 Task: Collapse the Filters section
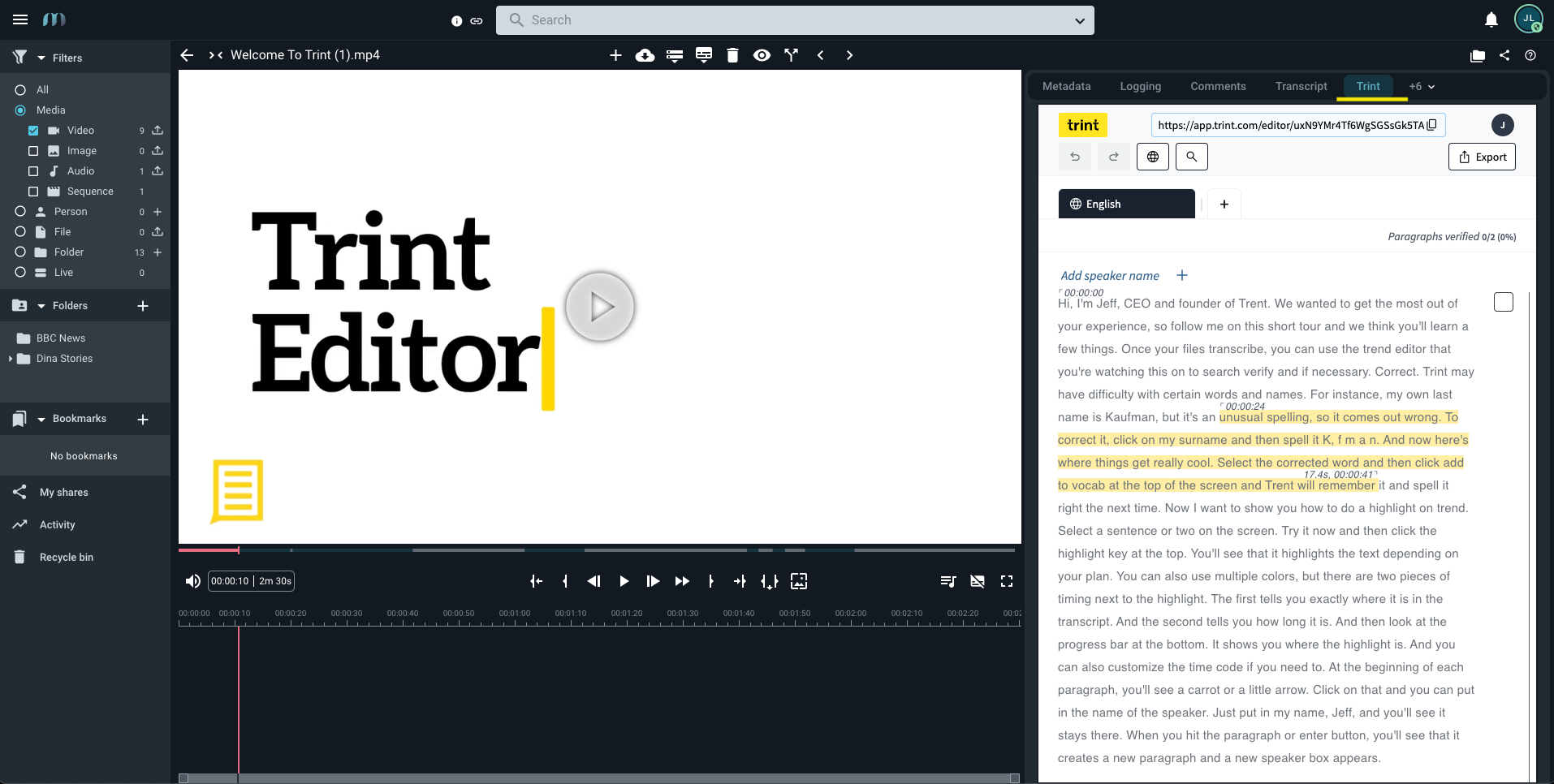(41, 58)
